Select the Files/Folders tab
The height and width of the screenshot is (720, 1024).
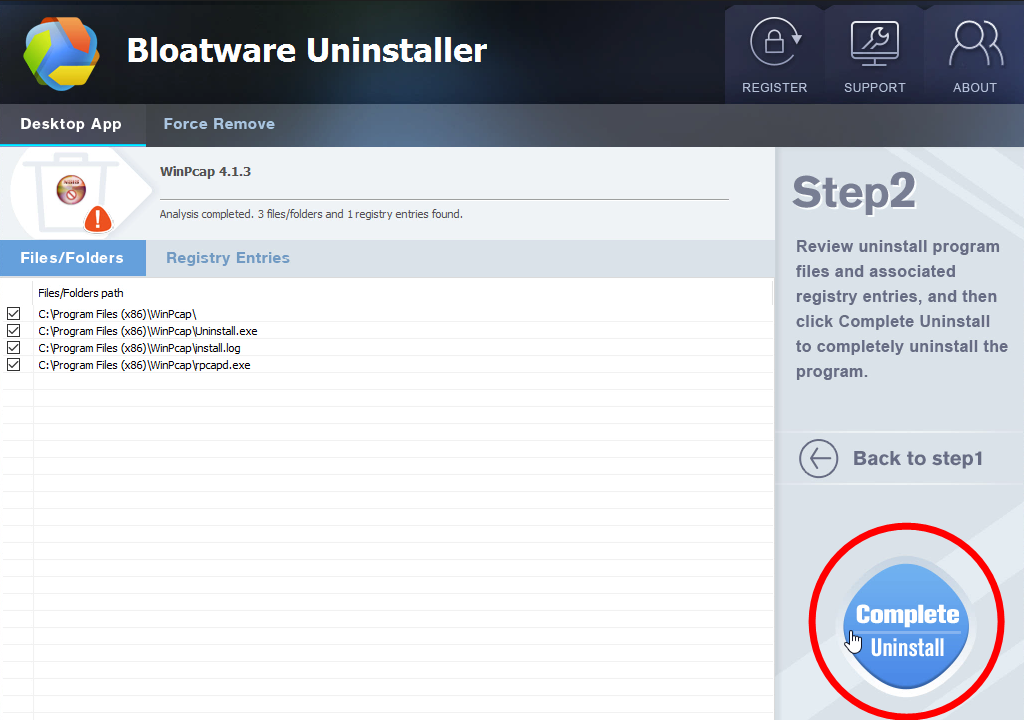[72, 258]
